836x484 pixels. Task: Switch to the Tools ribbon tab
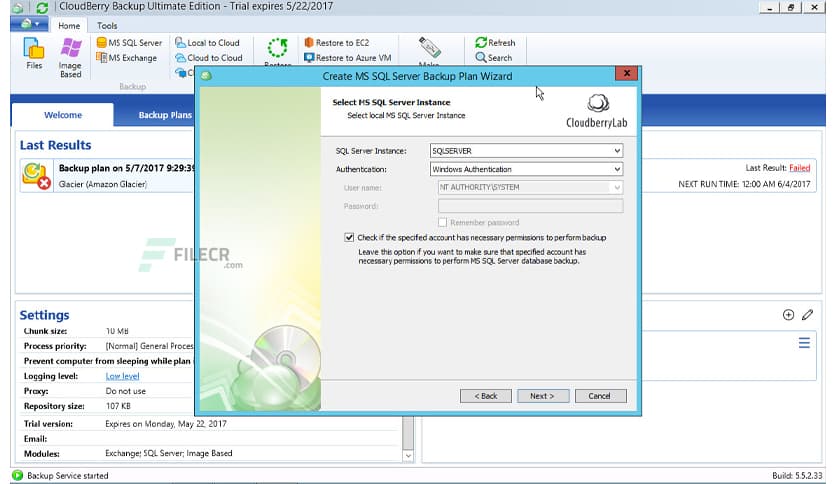pyautogui.click(x=107, y=25)
